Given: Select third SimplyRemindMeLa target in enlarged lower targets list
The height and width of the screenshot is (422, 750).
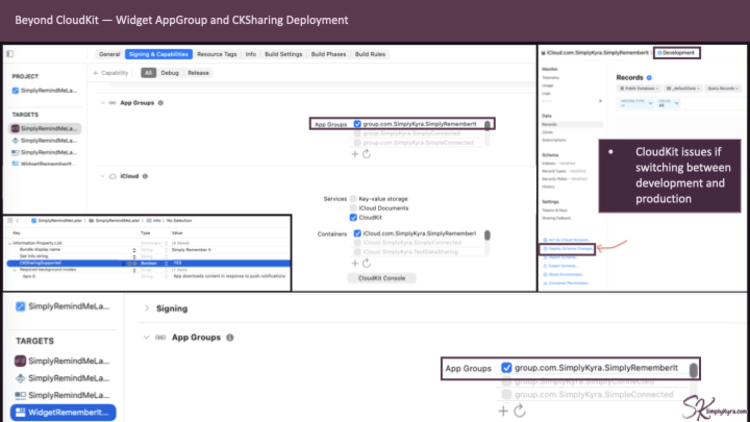Looking at the screenshot, I should [63, 395].
